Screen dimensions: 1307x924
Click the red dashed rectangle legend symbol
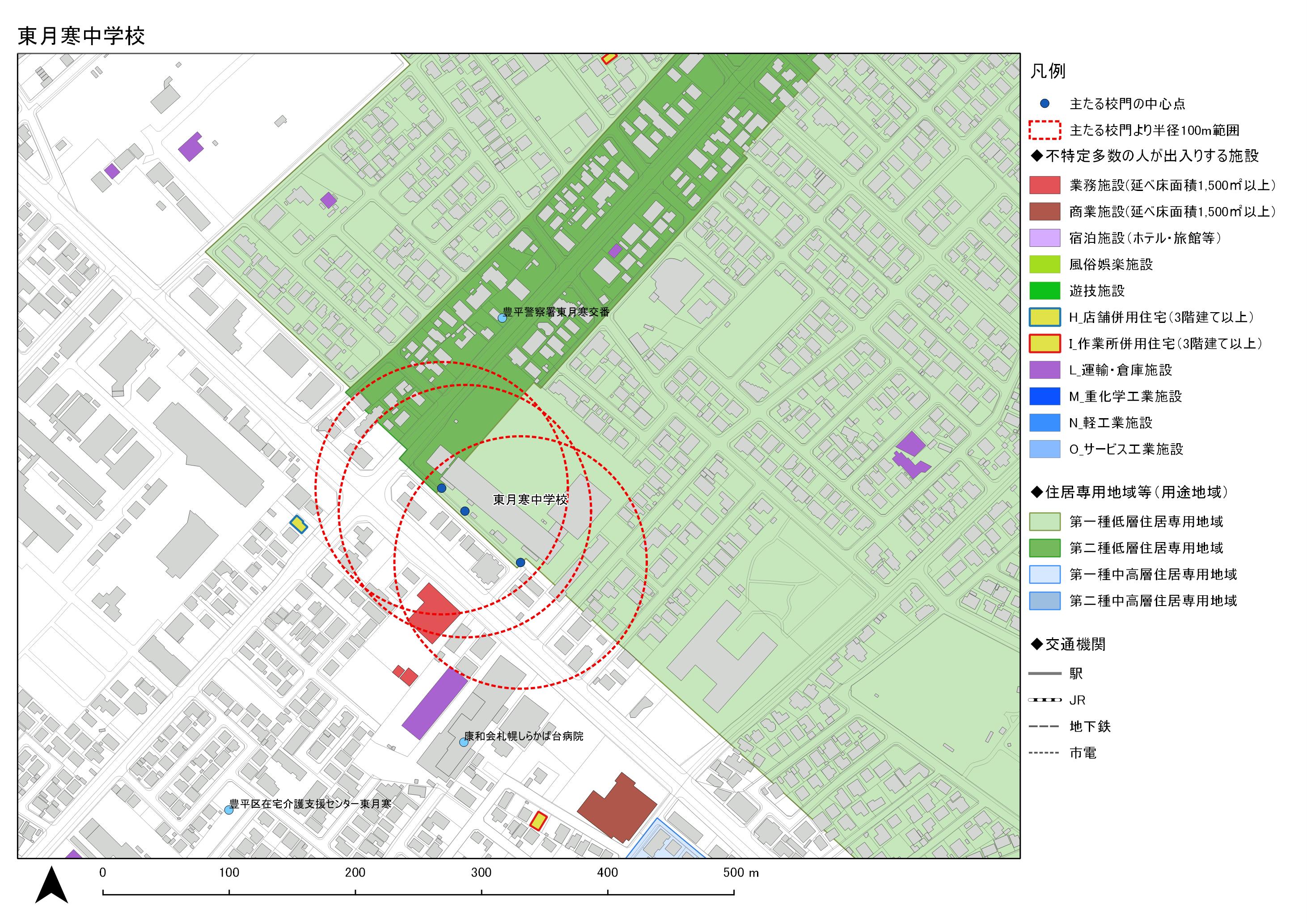[x=1045, y=130]
